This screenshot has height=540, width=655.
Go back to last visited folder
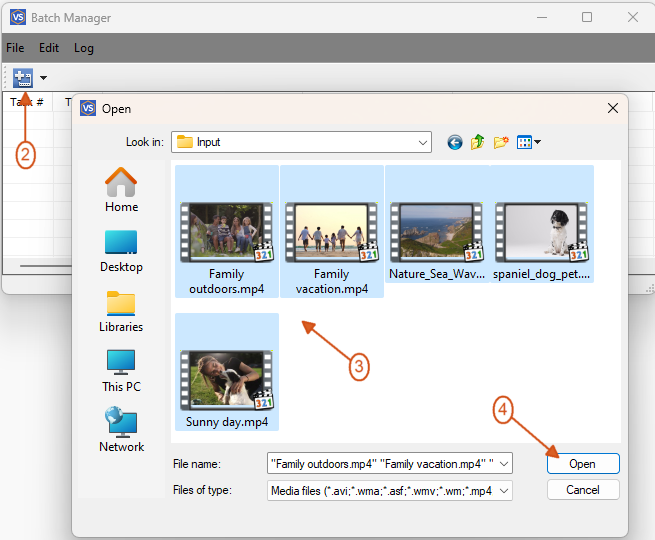[455, 142]
